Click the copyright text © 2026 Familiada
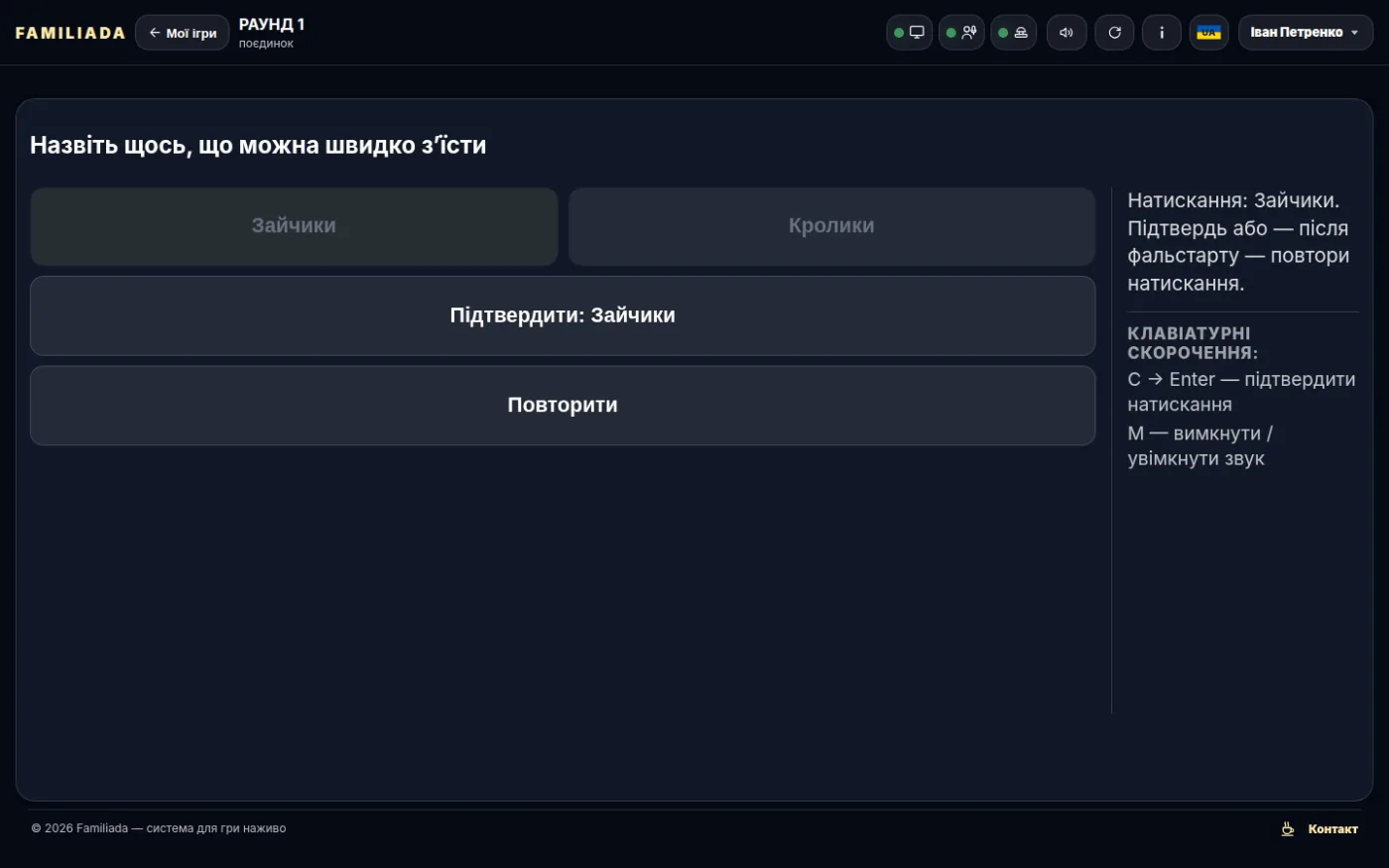 tap(159, 828)
